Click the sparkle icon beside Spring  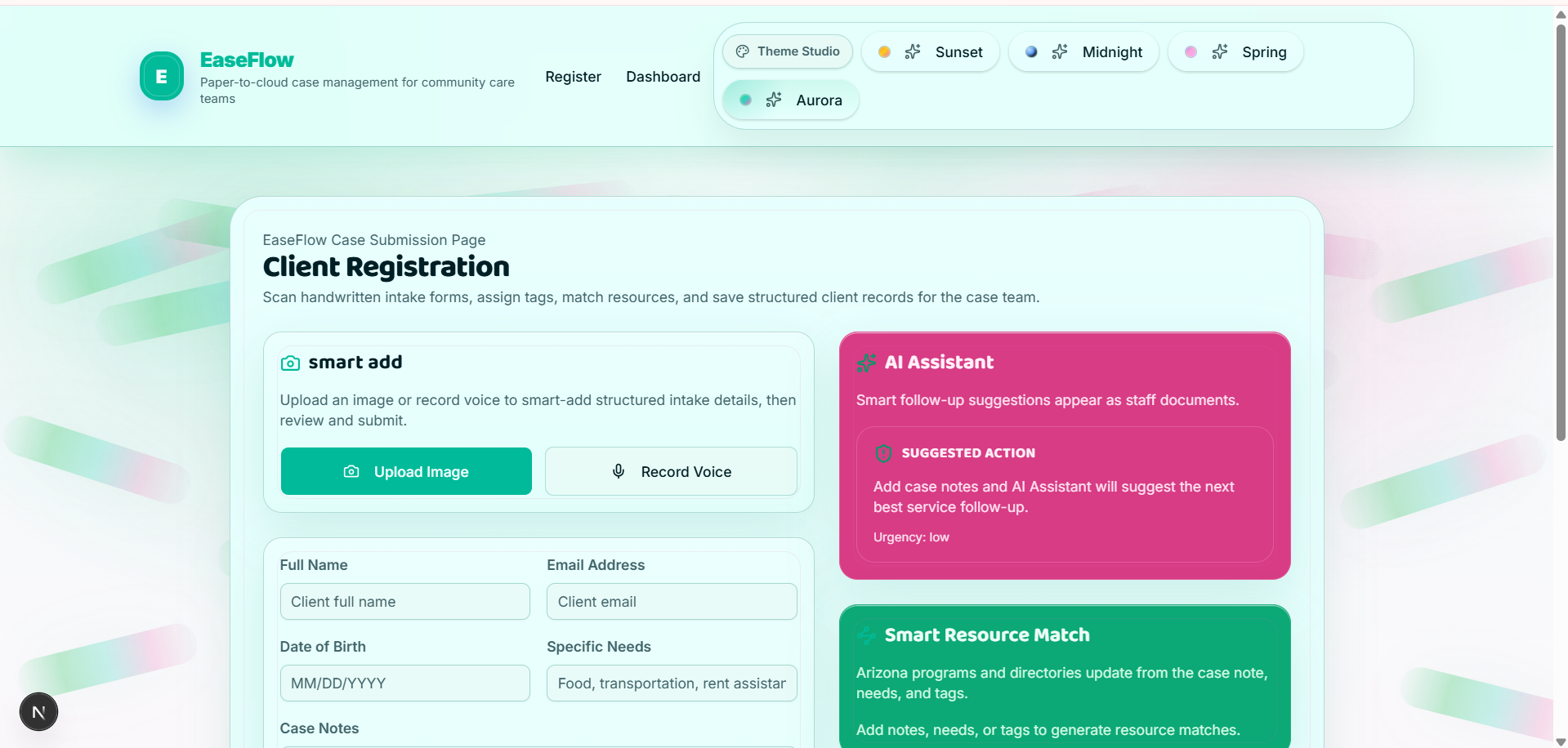click(1220, 51)
